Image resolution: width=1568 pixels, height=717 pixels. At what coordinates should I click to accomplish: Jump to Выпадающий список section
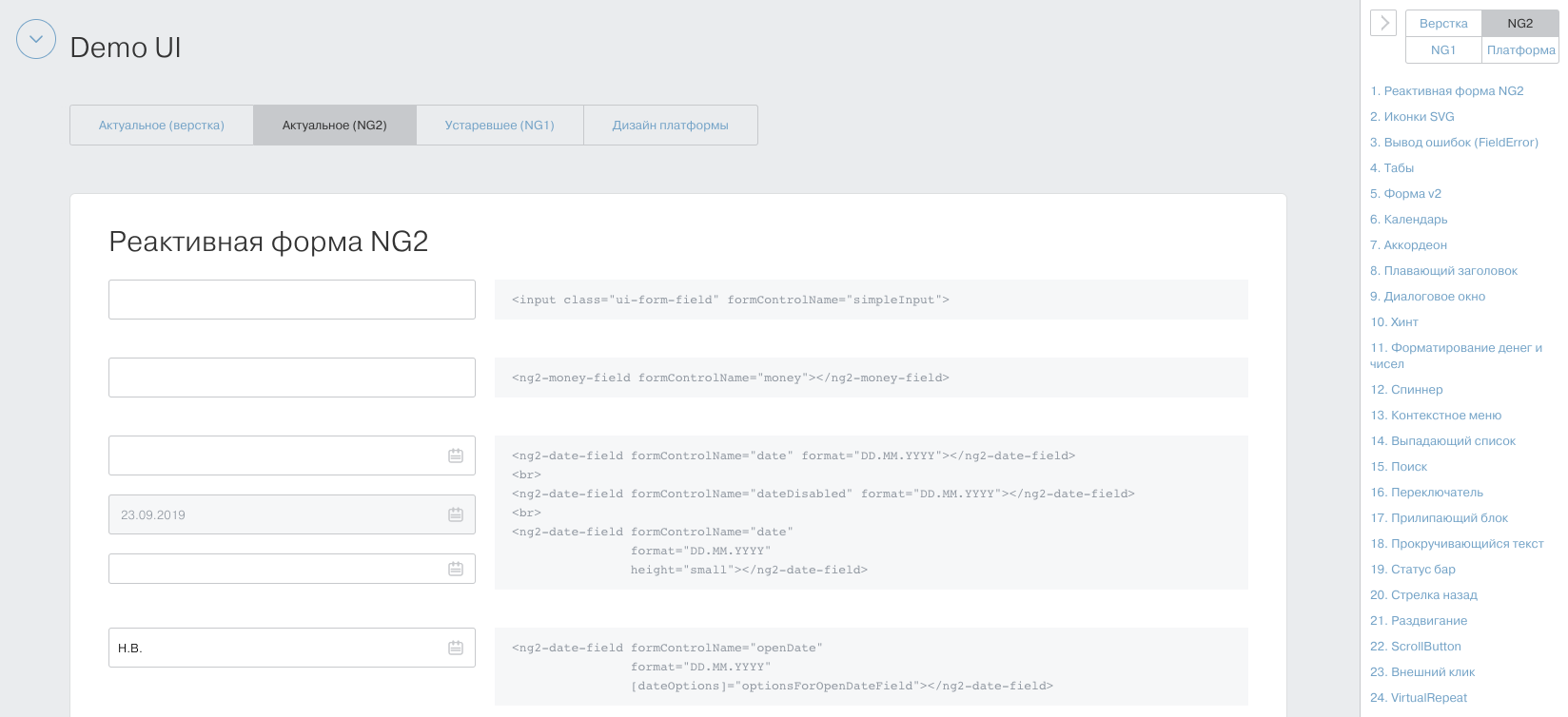tap(1442, 441)
